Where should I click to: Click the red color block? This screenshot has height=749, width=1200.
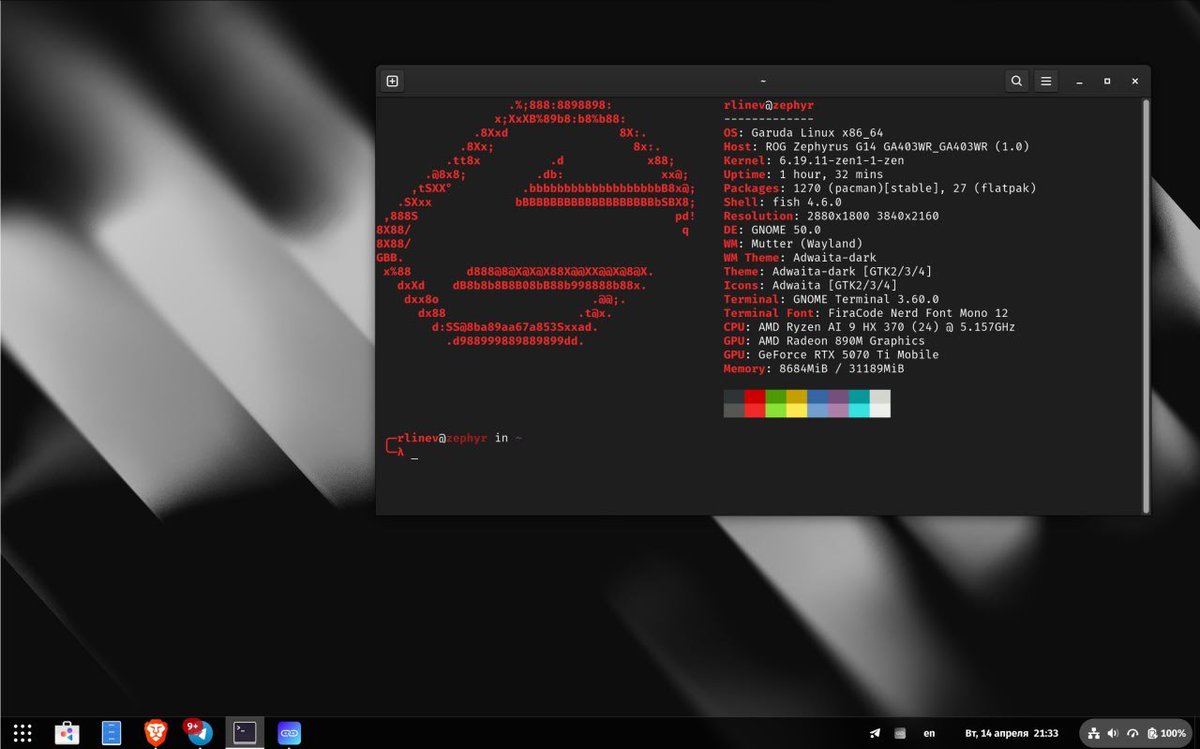pyautogui.click(x=754, y=403)
